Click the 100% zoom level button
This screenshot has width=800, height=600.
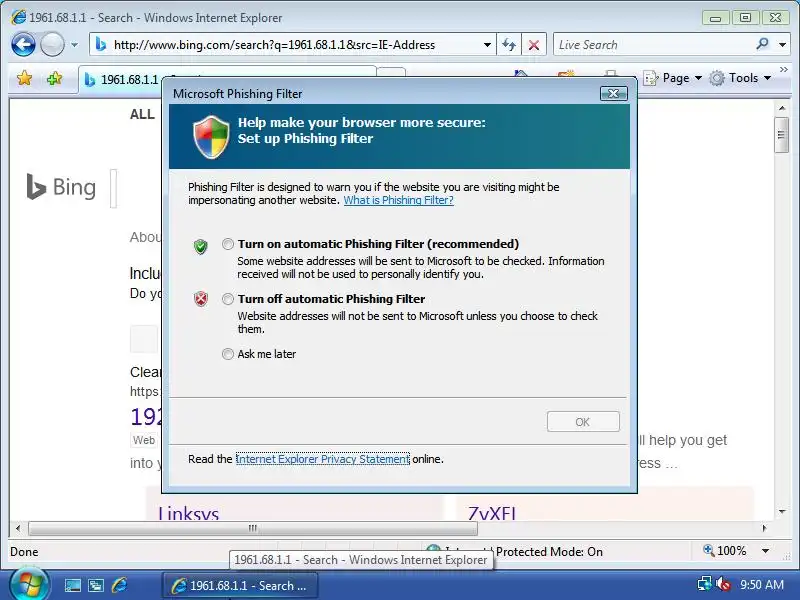click(x=724, y=551)
